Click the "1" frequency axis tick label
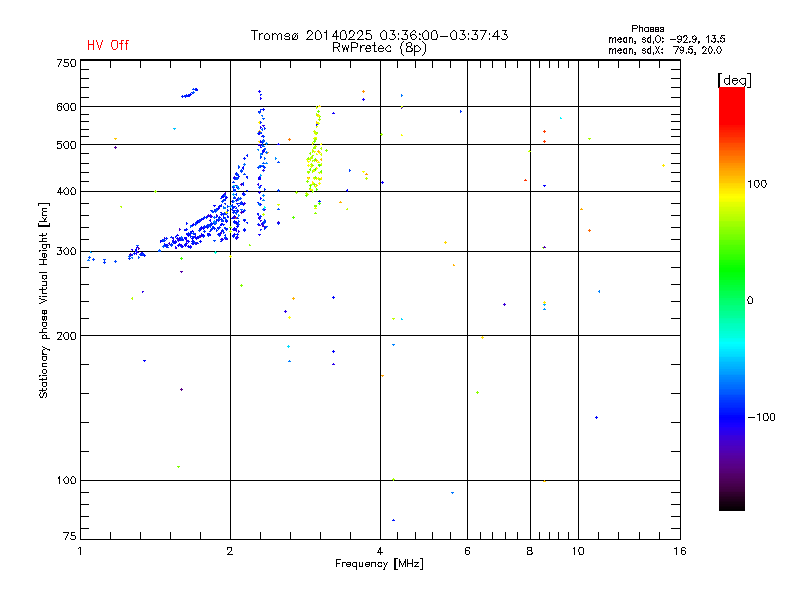 (x=80, y=551)
